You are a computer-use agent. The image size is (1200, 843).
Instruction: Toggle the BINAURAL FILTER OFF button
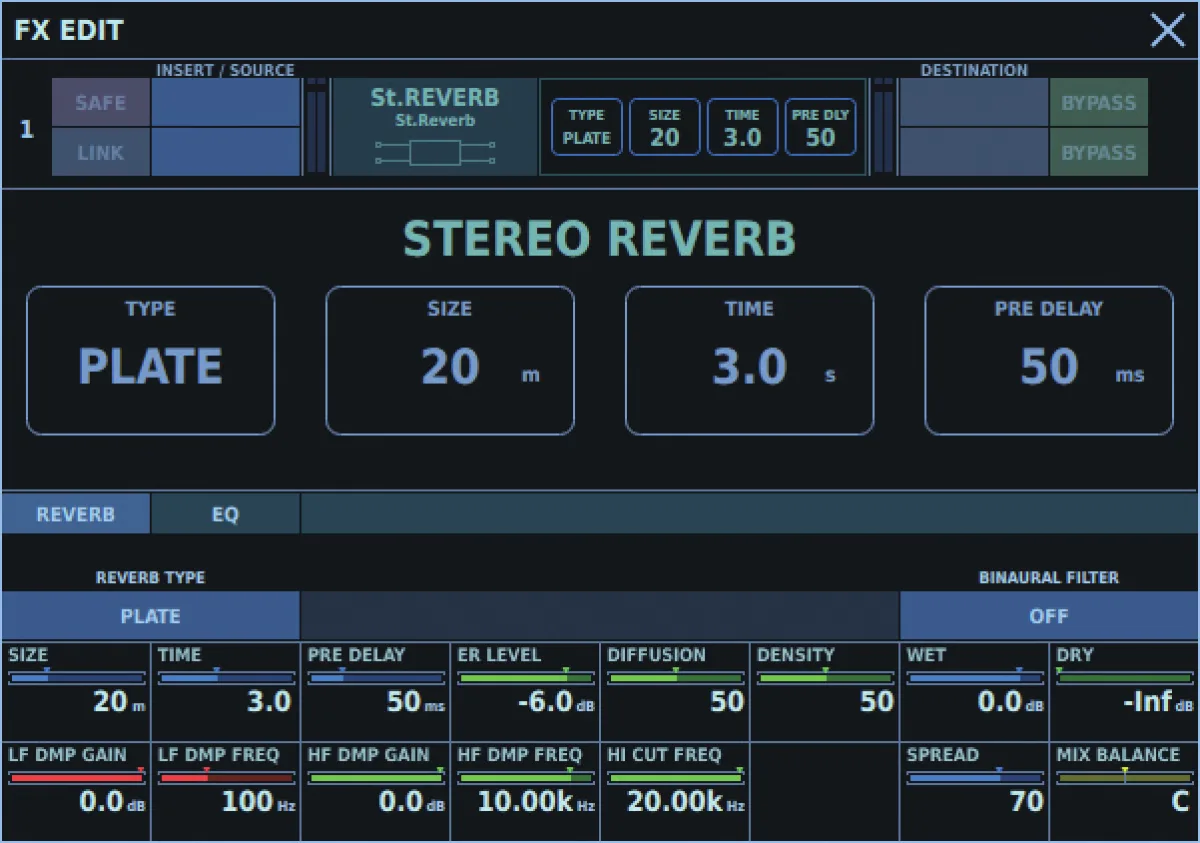coord(1049,616)
